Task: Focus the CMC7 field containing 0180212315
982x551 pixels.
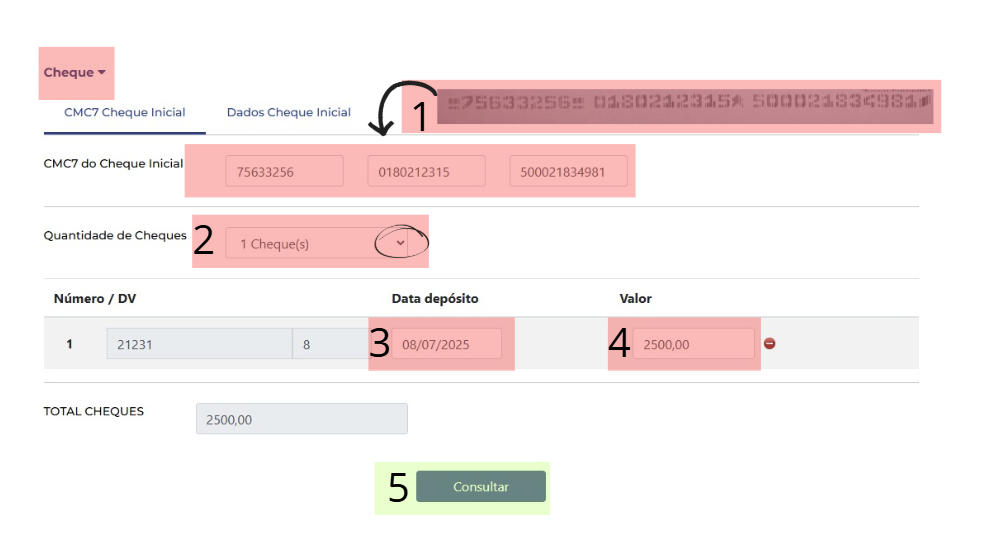Action: pyautogui.click(x=426, y=172)
